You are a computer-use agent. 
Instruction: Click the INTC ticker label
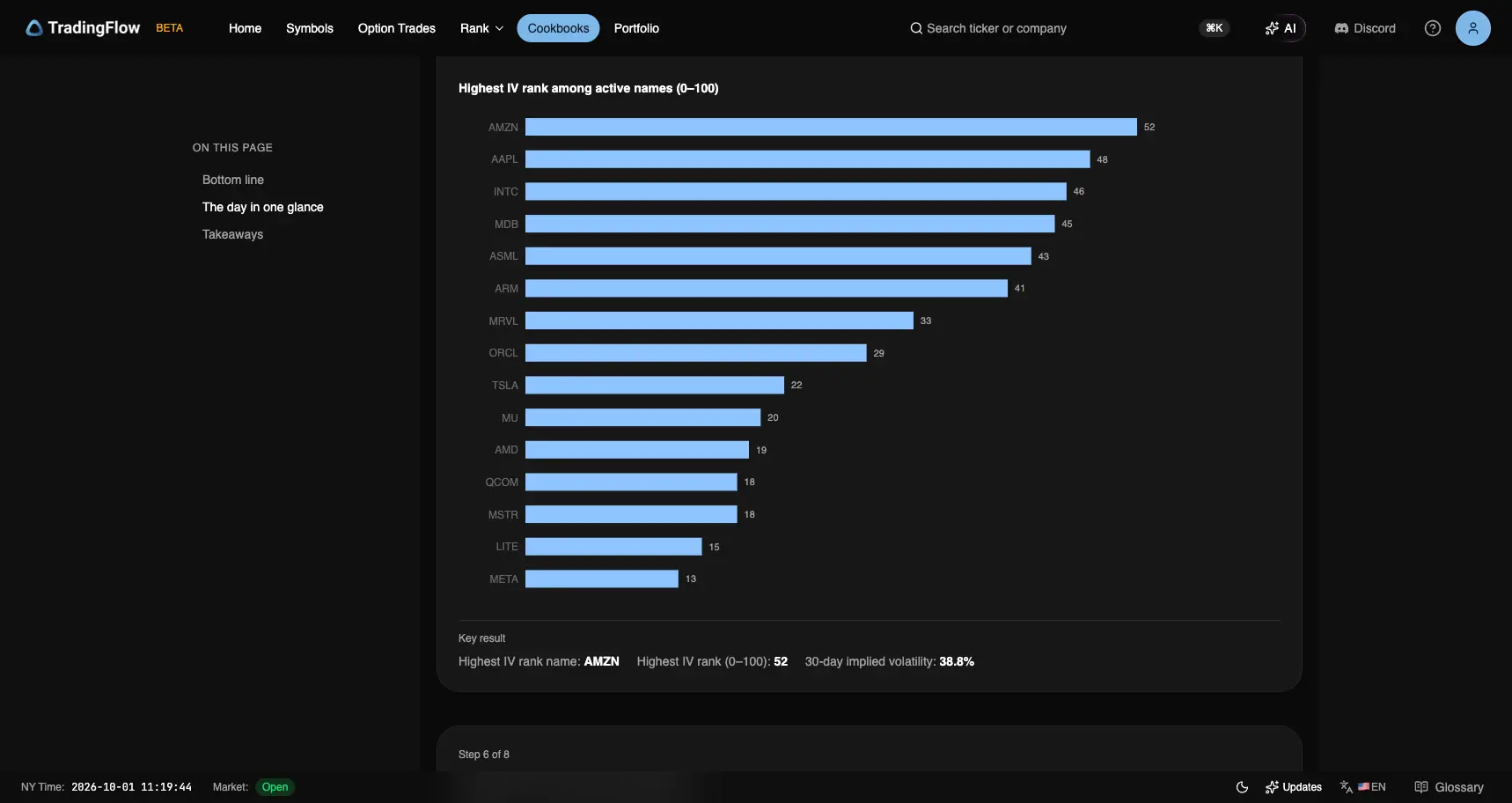point(506,192)
